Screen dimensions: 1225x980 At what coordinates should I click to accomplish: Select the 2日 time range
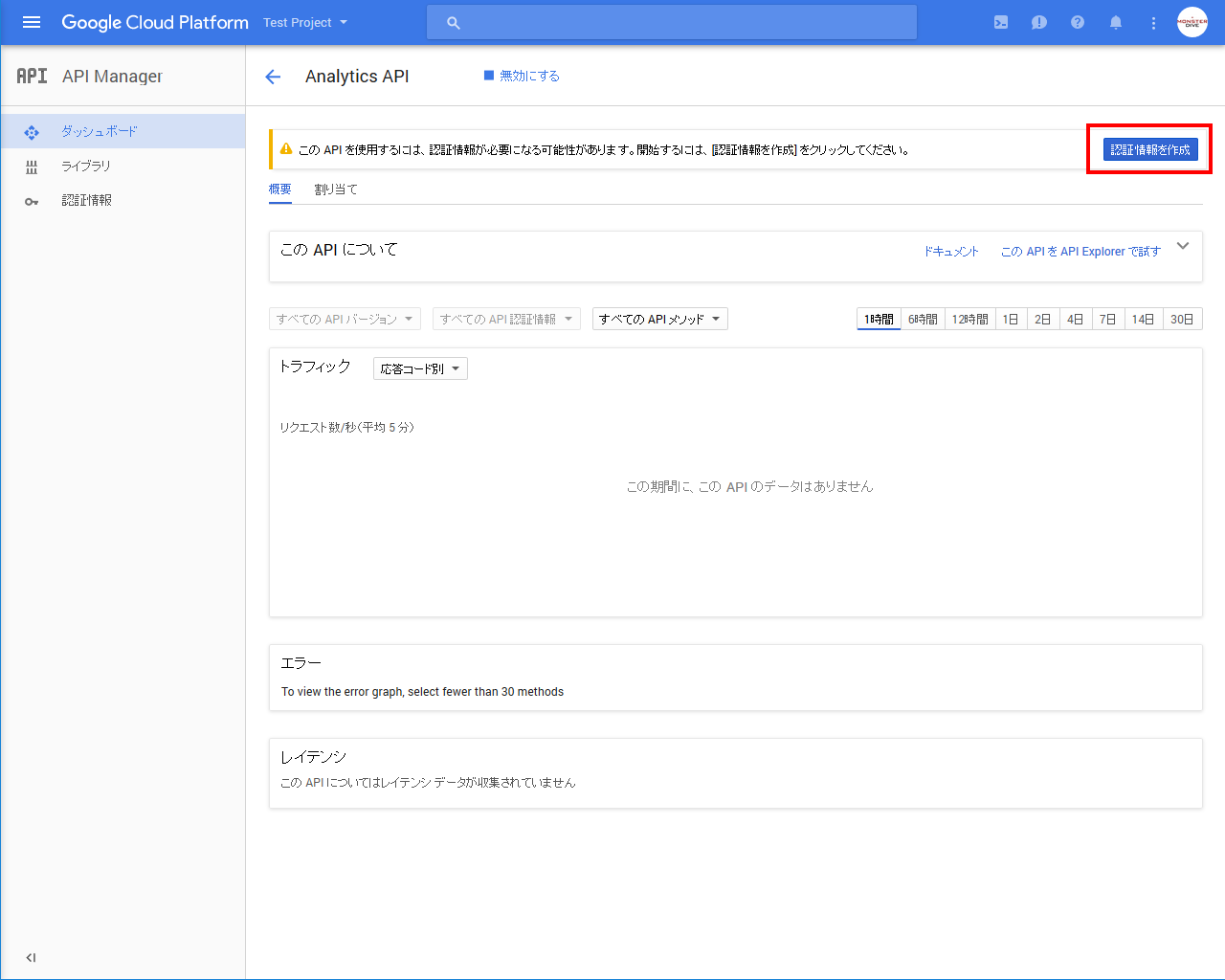pyautogui.click(x=1043, y=319)
